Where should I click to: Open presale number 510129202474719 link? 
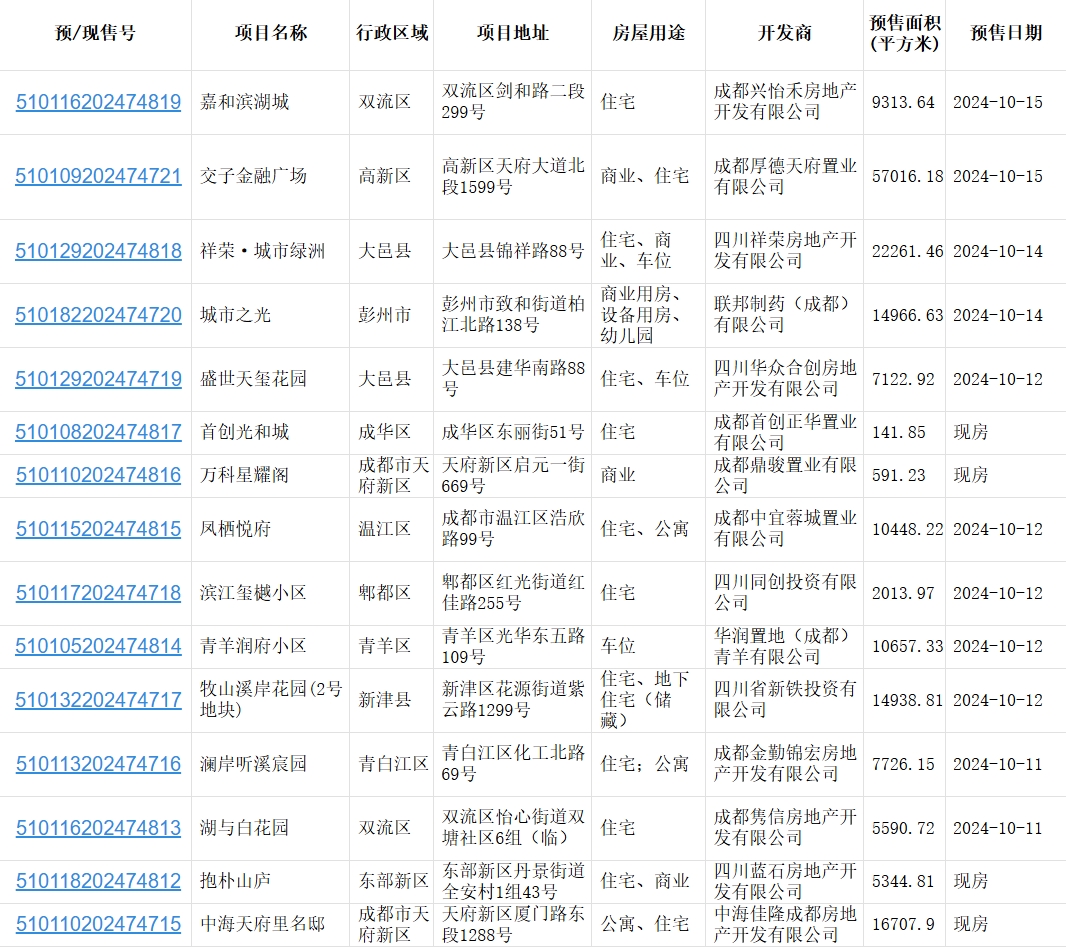coord(99,379)
